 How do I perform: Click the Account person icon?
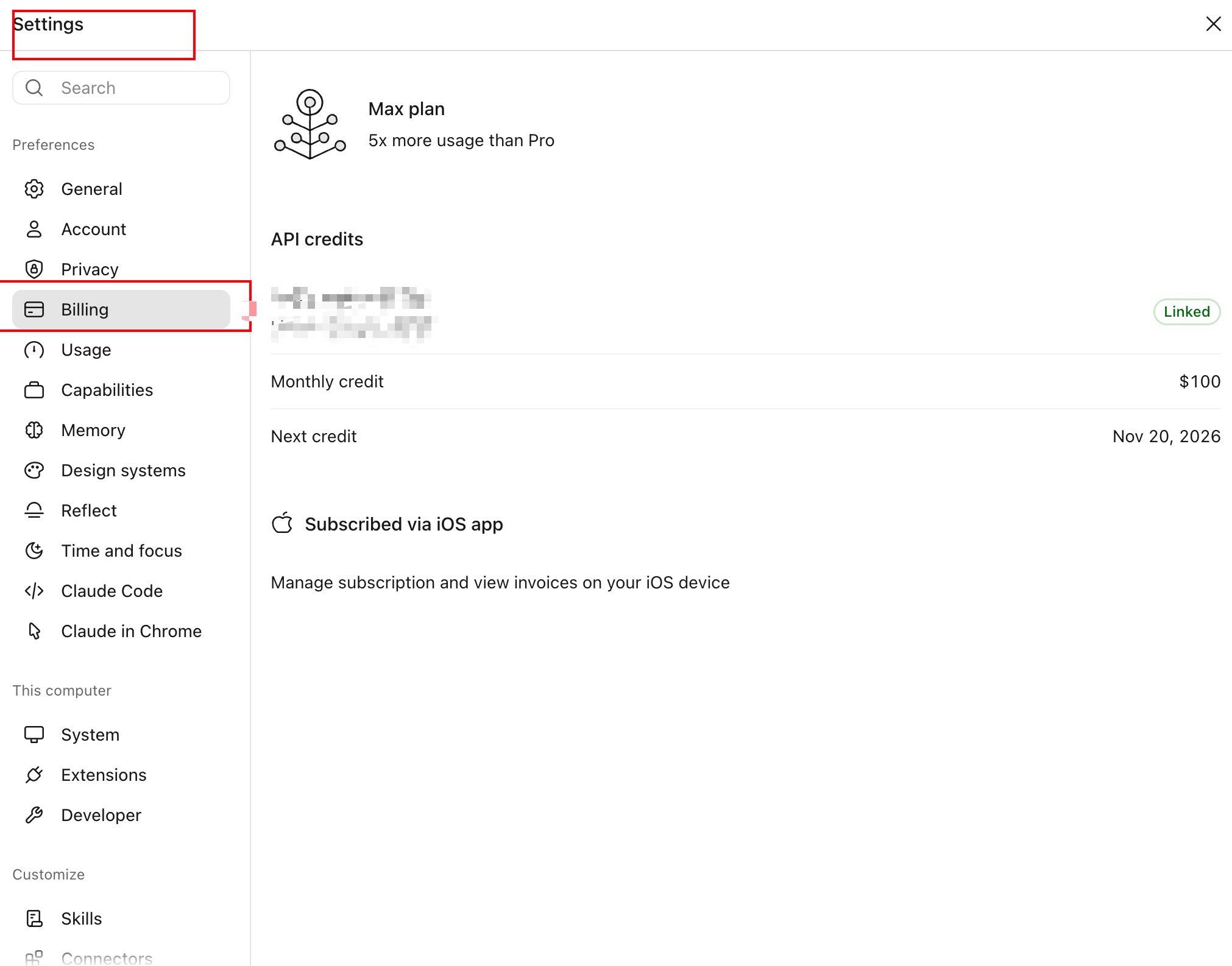34,229
